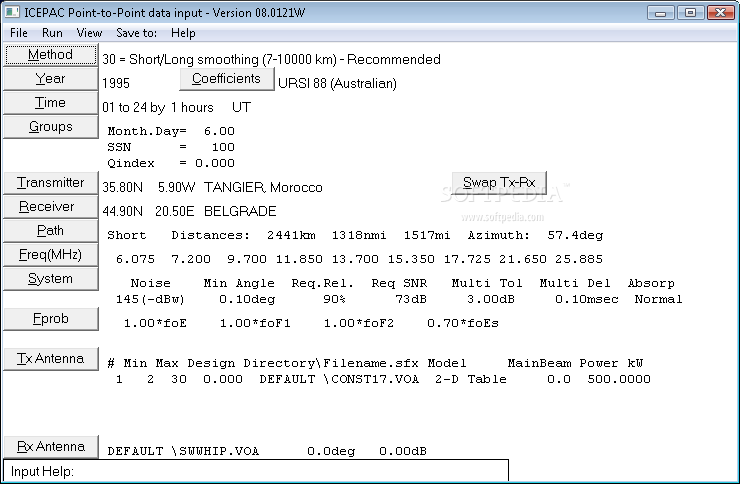Click the 'TANGIER, Morocco' transmitter location

(x=263, y=188)
